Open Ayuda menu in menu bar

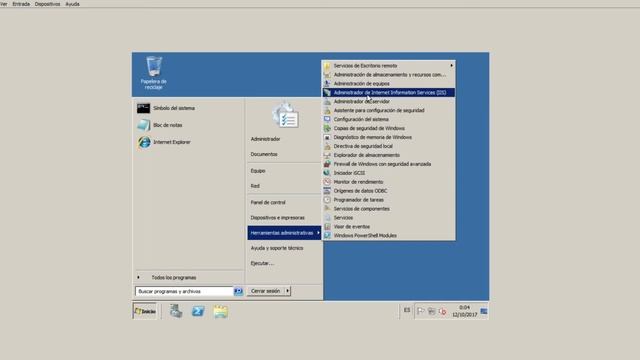tap(73, 4)
